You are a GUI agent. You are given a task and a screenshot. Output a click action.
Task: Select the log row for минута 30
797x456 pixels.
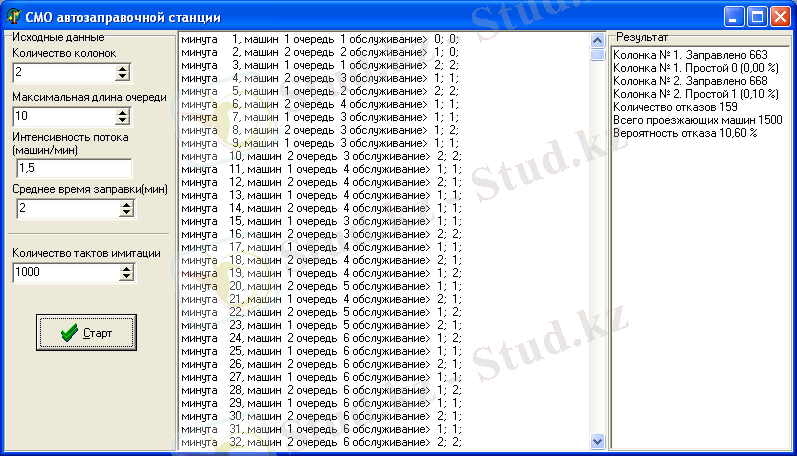tap(321, 417)
